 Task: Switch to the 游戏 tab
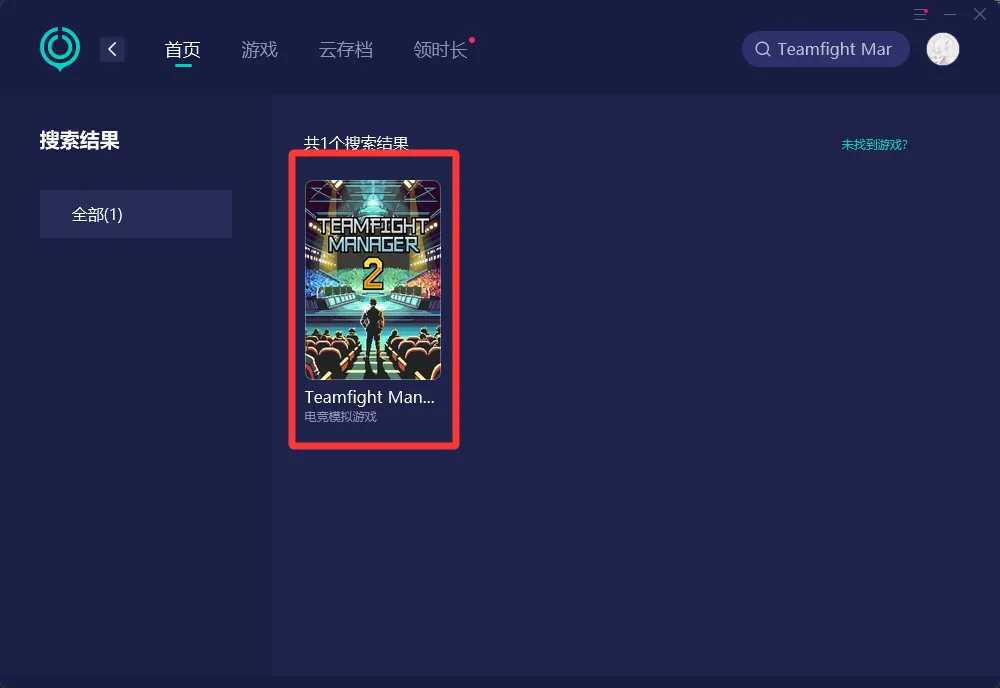coord(260,50)
